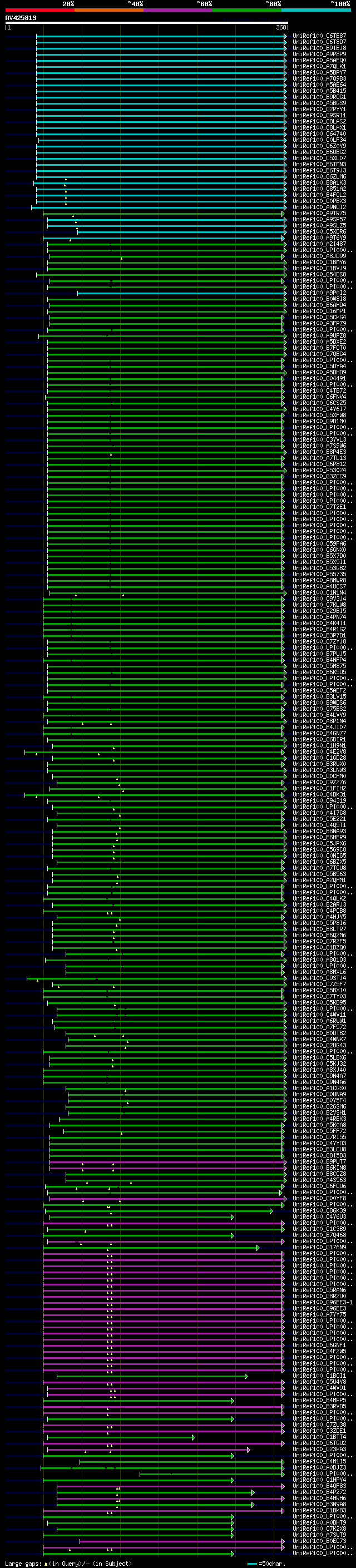Click the white query bar under AV425813
This screenshot has height=1568, width=356.
click(x=147, y=22)
